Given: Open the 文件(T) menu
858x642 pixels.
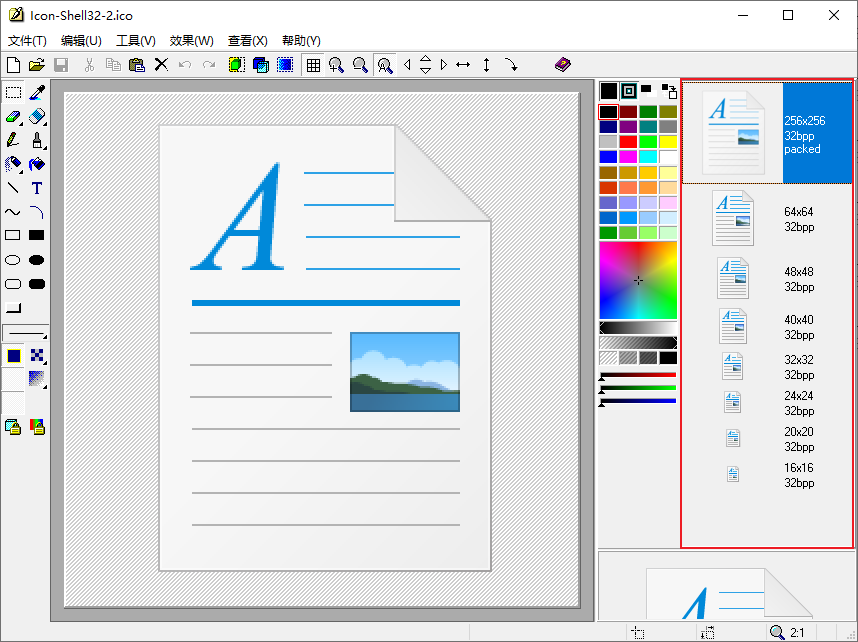Looking at the screenshot, I should click(27, 41).
